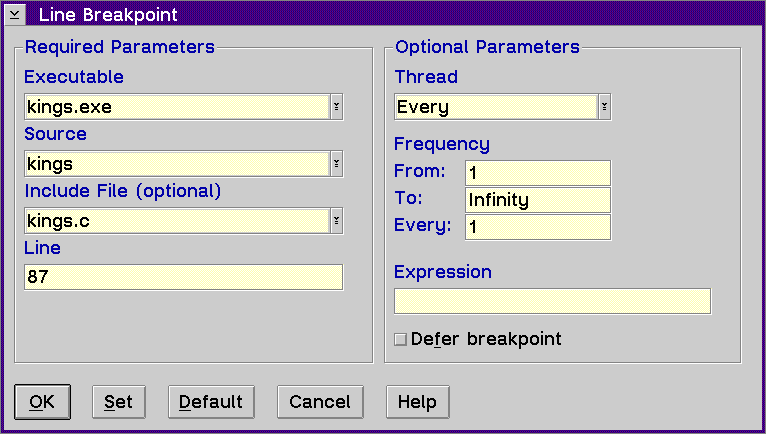
Task: Enable the Defer breakpoint checkbox
Action: click(401, 339)
